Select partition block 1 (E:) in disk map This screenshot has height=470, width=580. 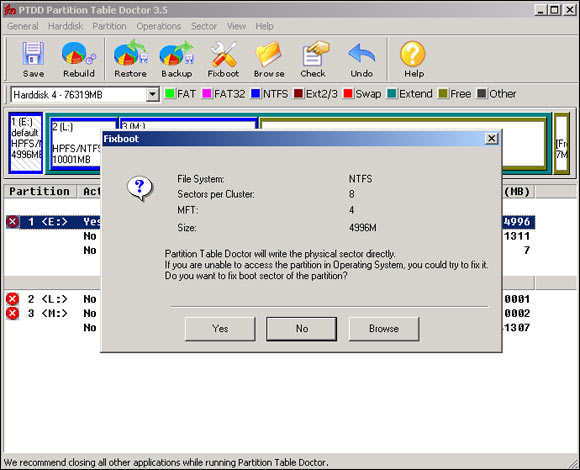[x=26, y=143]
